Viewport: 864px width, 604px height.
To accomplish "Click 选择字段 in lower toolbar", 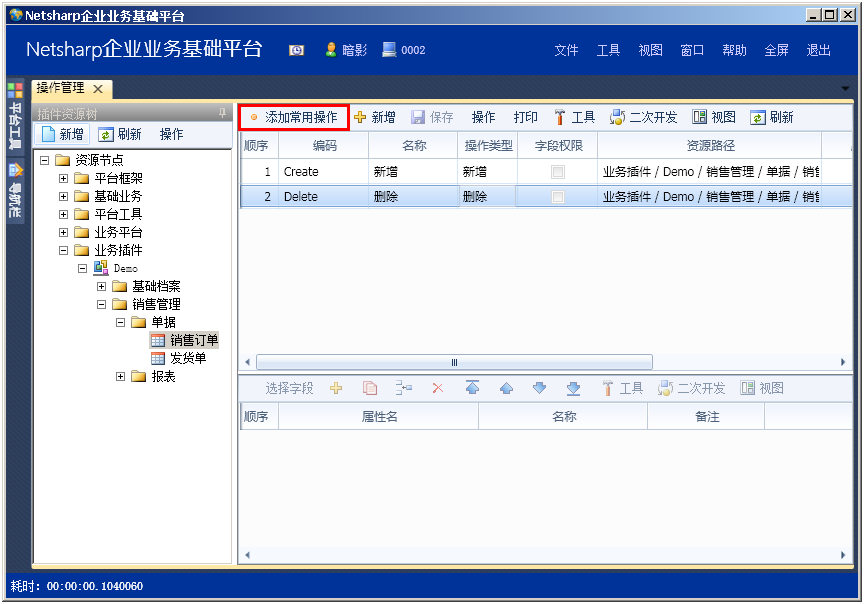I will (289, 389).
